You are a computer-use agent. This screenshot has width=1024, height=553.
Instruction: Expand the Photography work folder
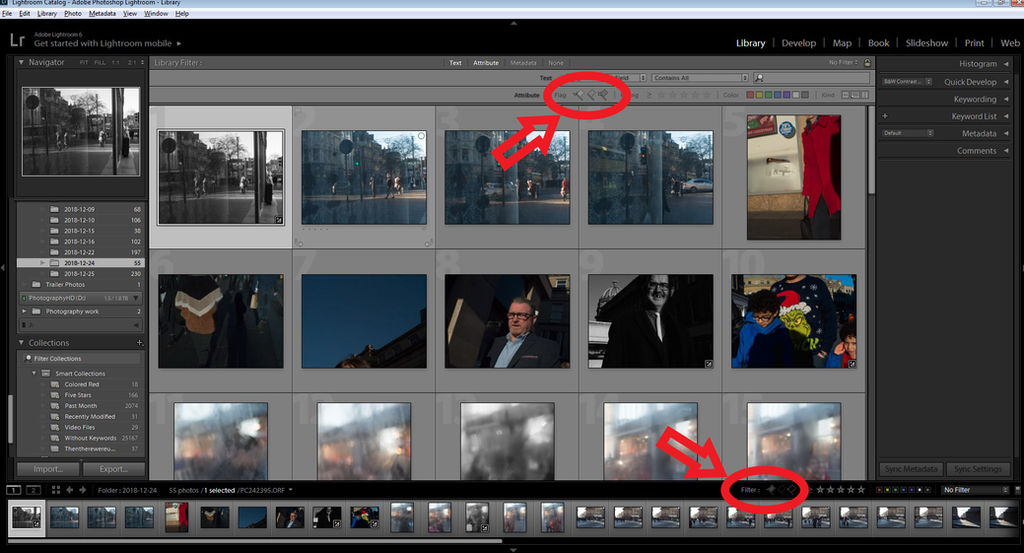pyautogui.click(x=25, y=311)
